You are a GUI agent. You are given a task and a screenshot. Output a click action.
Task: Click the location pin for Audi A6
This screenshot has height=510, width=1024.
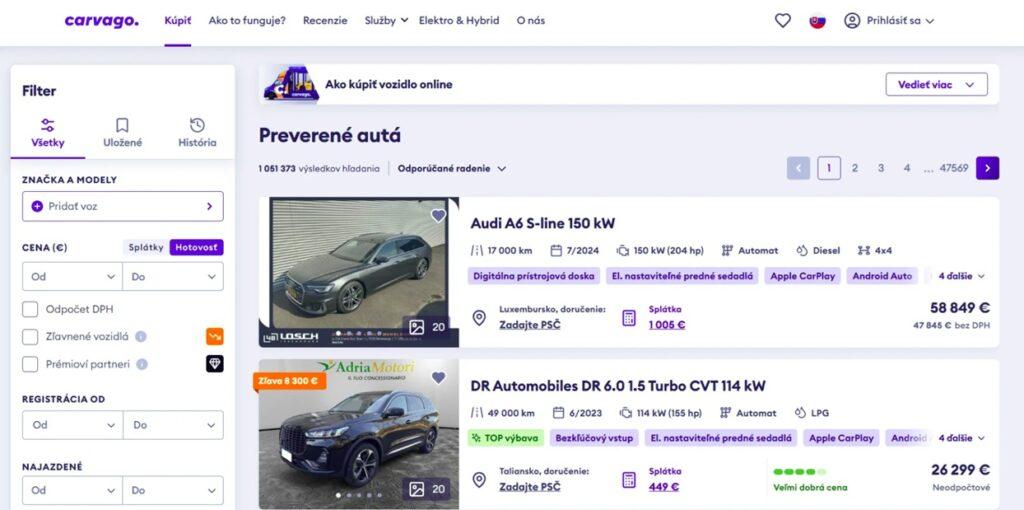(479, 318)
